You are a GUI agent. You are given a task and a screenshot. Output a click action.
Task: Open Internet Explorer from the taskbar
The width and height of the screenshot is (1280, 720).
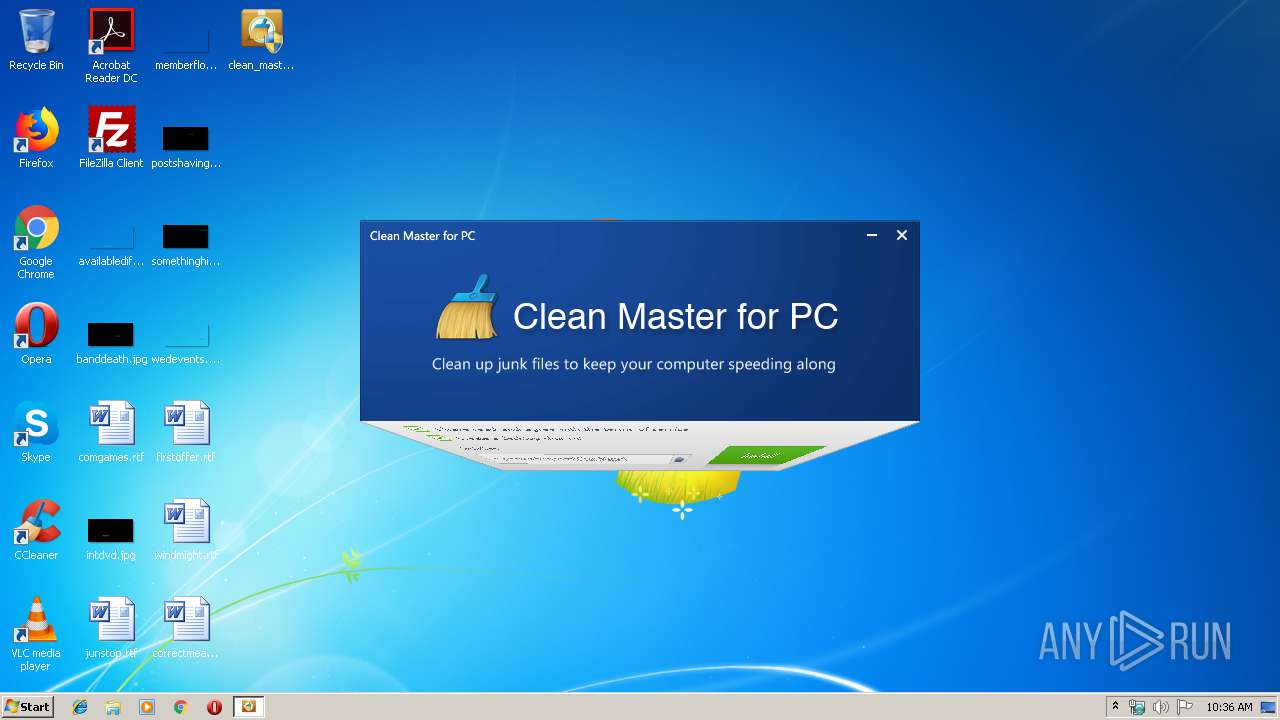pyautogui.click(x=80, y=707)
